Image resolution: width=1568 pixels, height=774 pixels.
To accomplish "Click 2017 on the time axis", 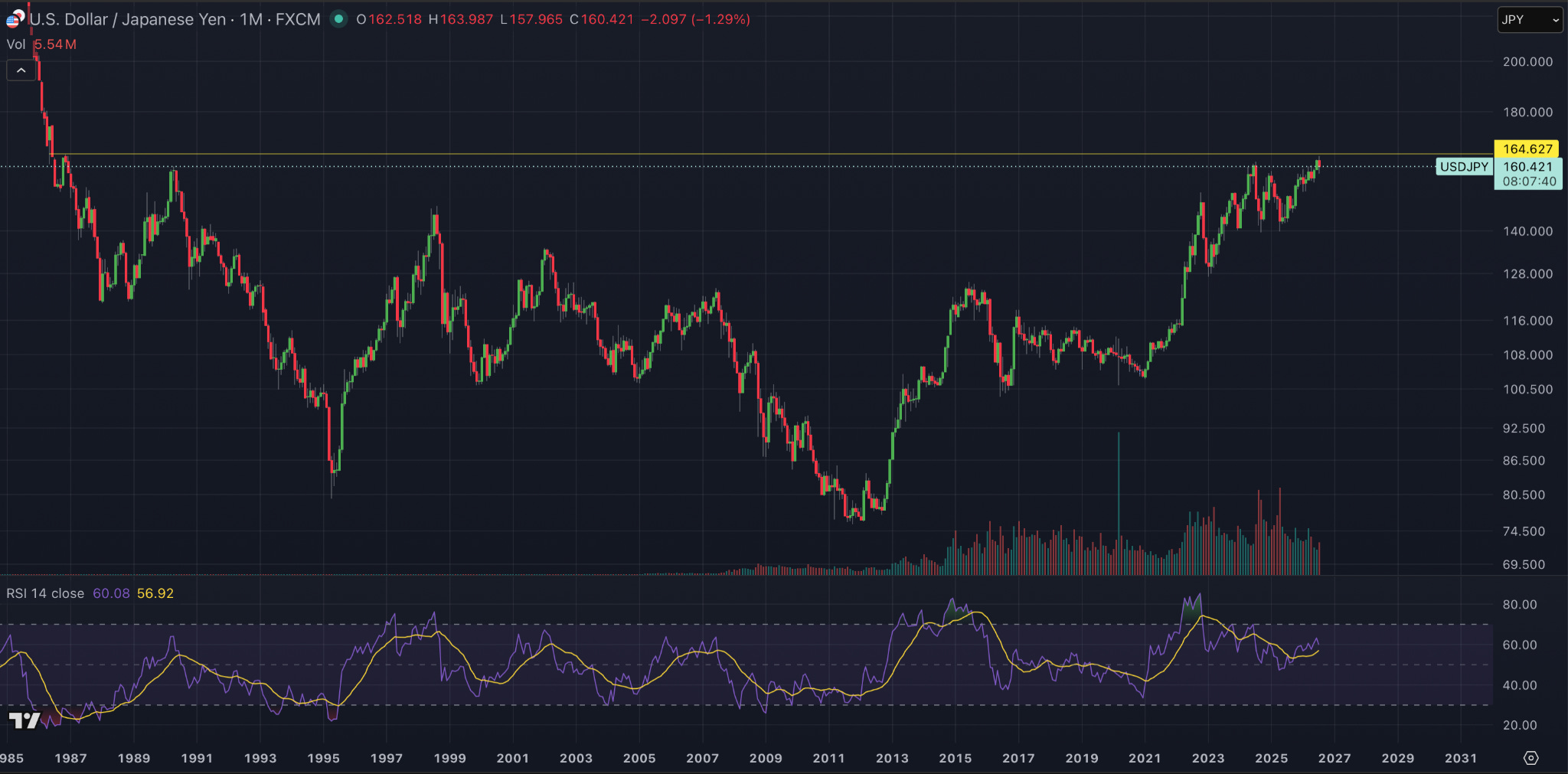I will pos(1018,758).
